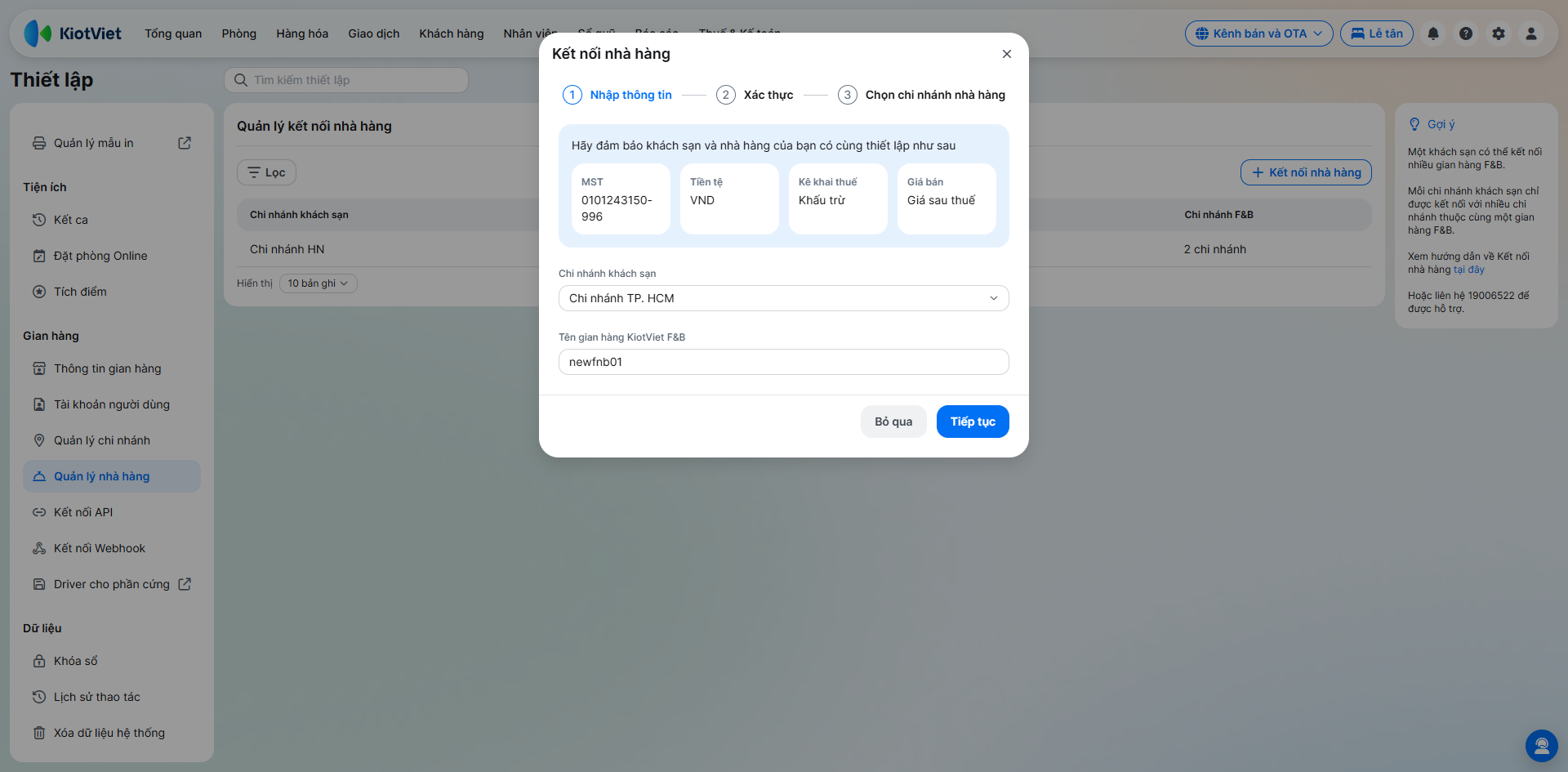Open the 10 bản ghi page size dropdown

tap(318, 283)
